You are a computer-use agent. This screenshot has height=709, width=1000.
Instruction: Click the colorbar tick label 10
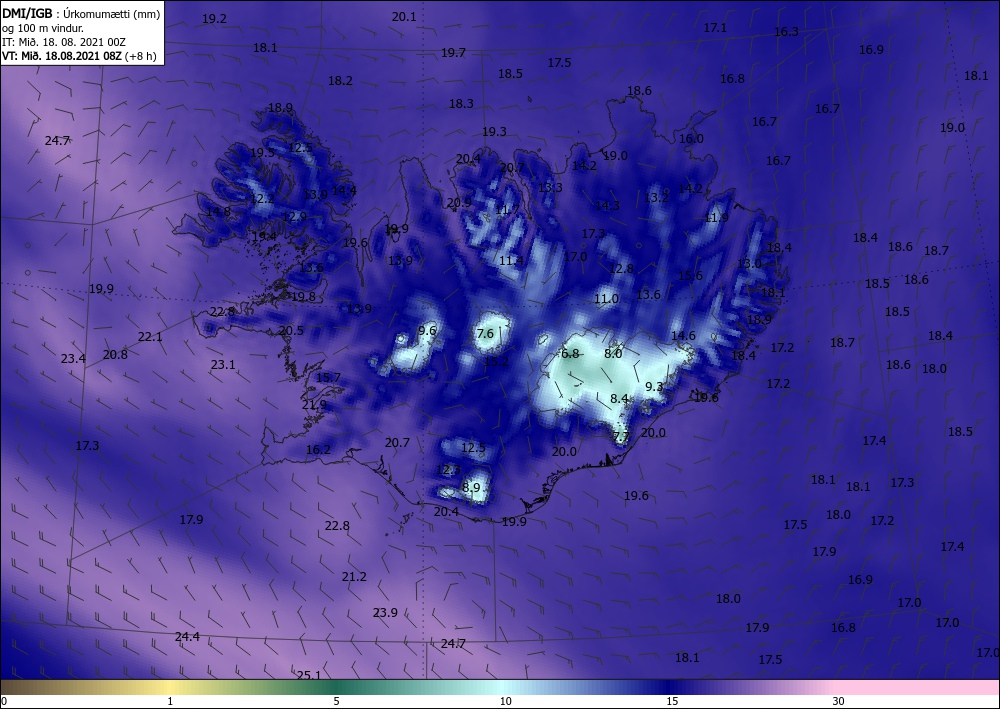[505, 701]
